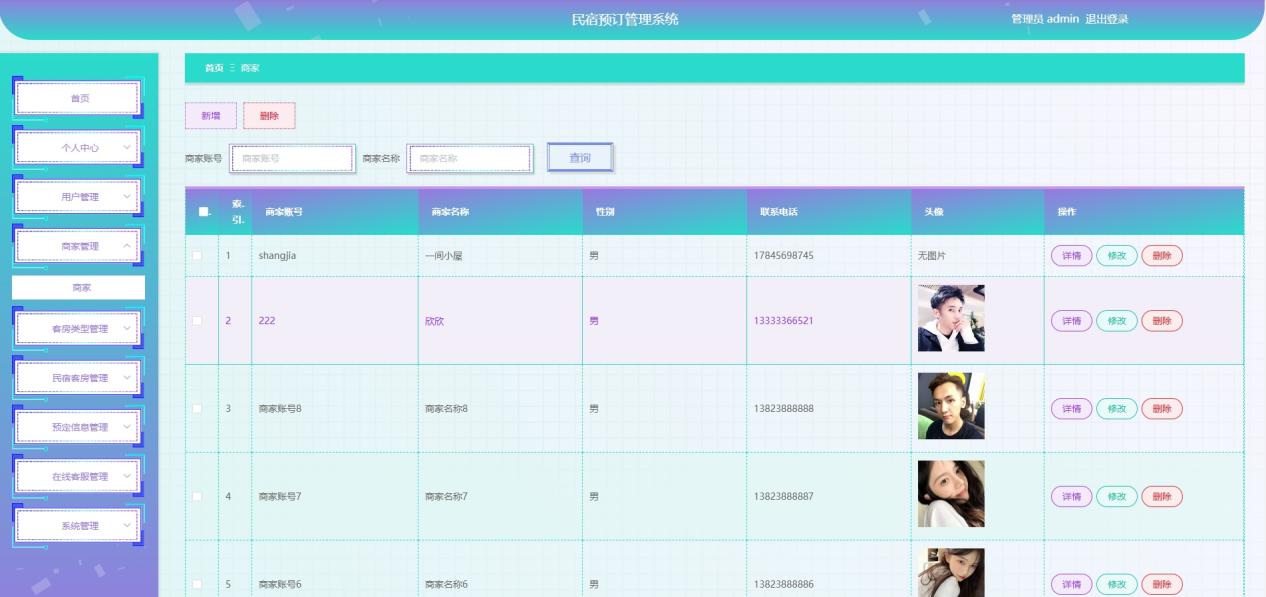
Task: Check the checkbox for row 商家账号7
Action: click(198, 496)
